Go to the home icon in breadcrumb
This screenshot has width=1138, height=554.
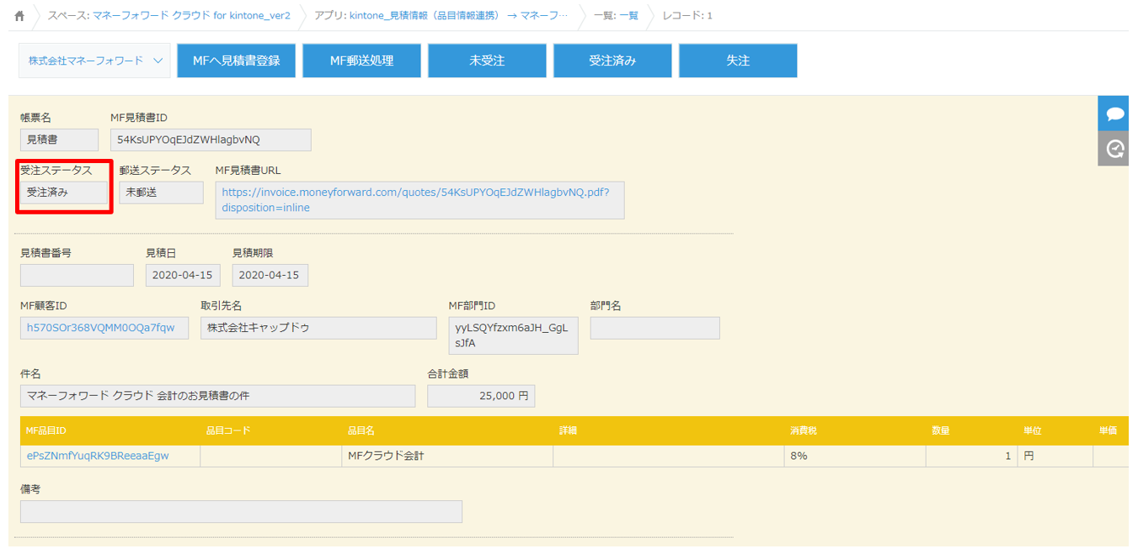click(20, 16)
